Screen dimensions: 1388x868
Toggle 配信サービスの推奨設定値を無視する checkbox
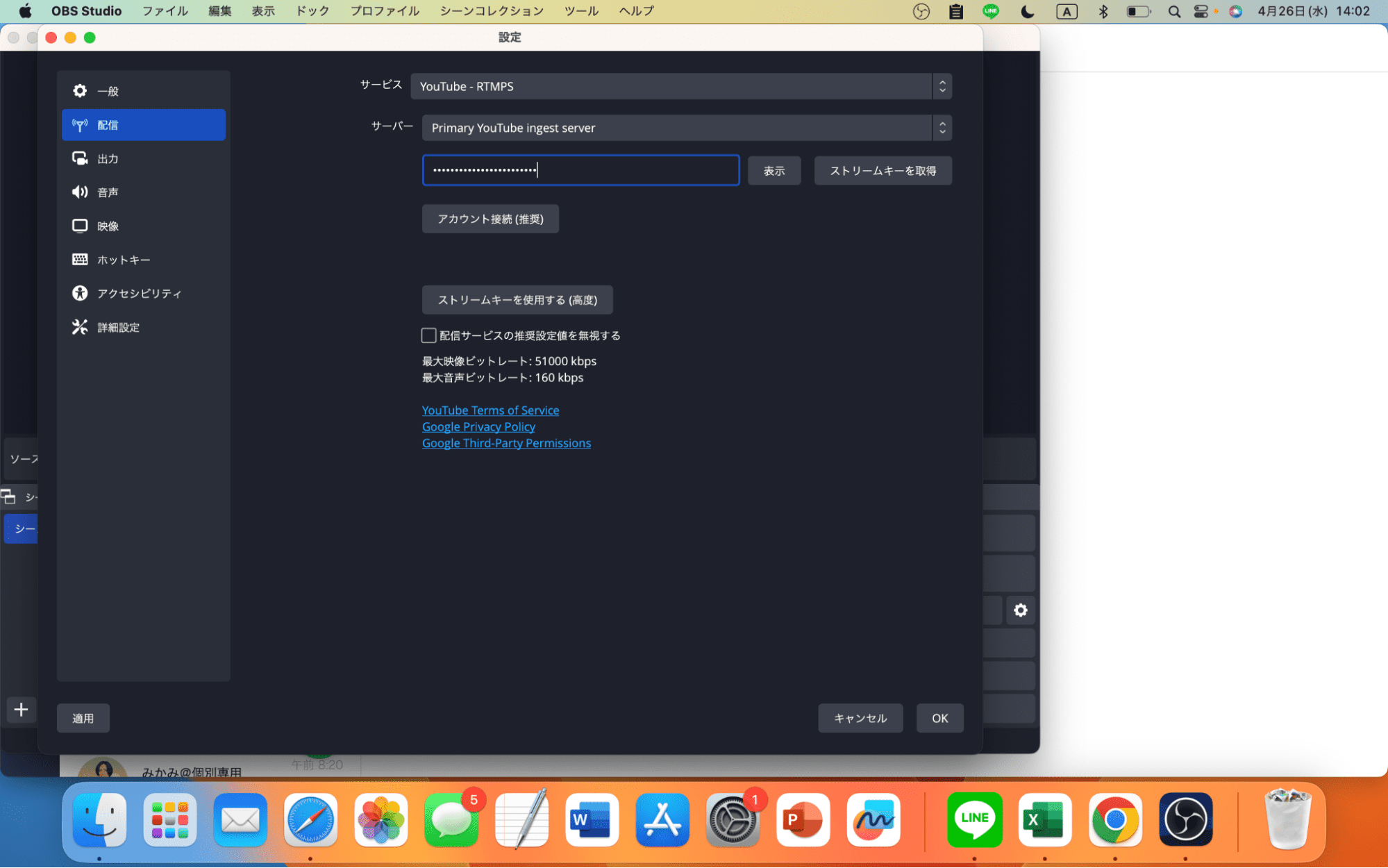pyautogui.click(x=428, y=335)
